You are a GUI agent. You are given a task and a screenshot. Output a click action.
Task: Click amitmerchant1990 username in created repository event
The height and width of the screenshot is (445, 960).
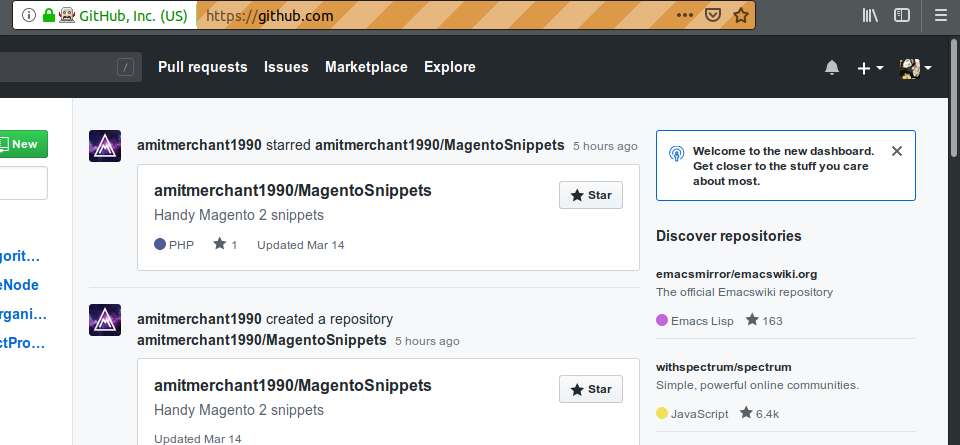click(x=200, y=319)
